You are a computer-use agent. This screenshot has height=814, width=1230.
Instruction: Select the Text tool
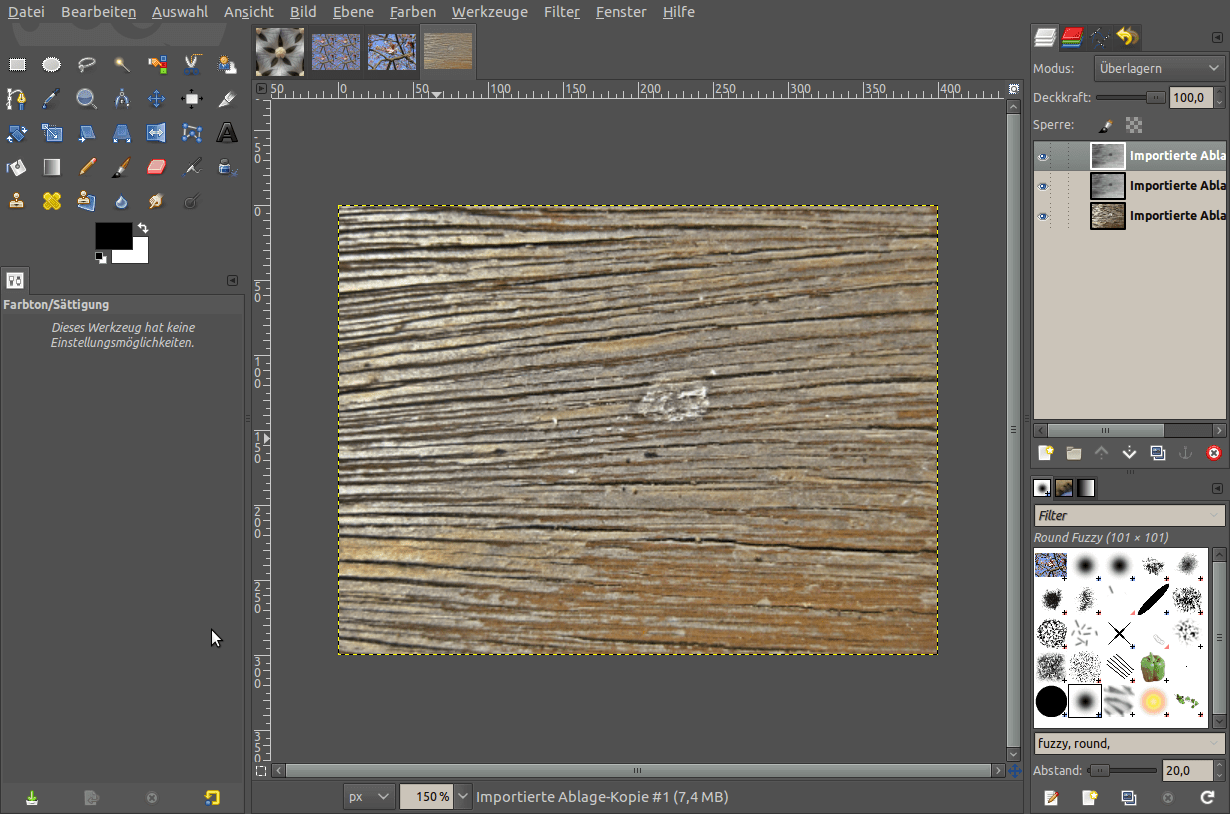[x=226, y=132]
